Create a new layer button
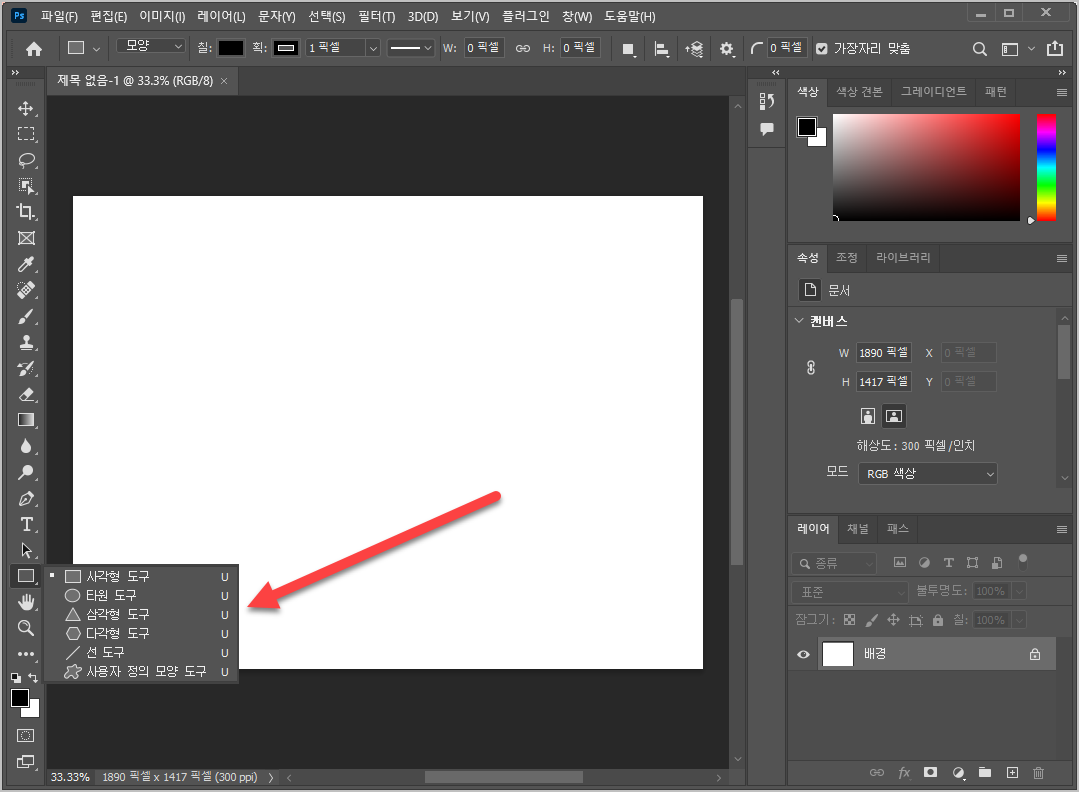Viewport: 1079px width, 792px height. (x=1012, y=773)
